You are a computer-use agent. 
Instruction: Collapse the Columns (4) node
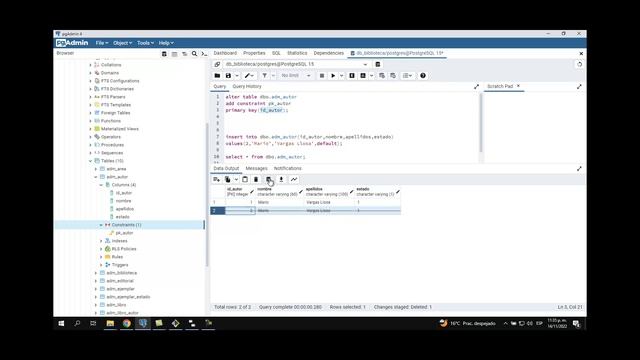point(102,185)
